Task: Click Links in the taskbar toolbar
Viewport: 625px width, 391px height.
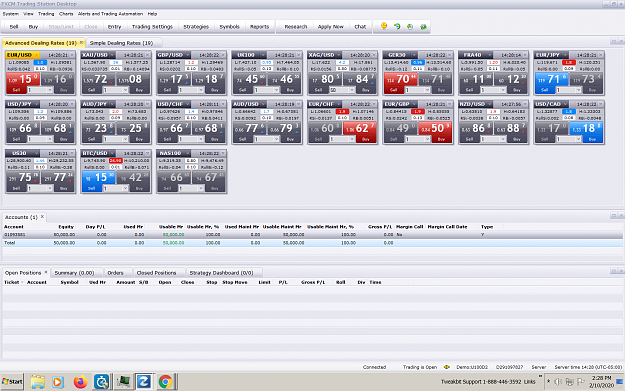Action: pyautogui.click(x=529, y=382)
